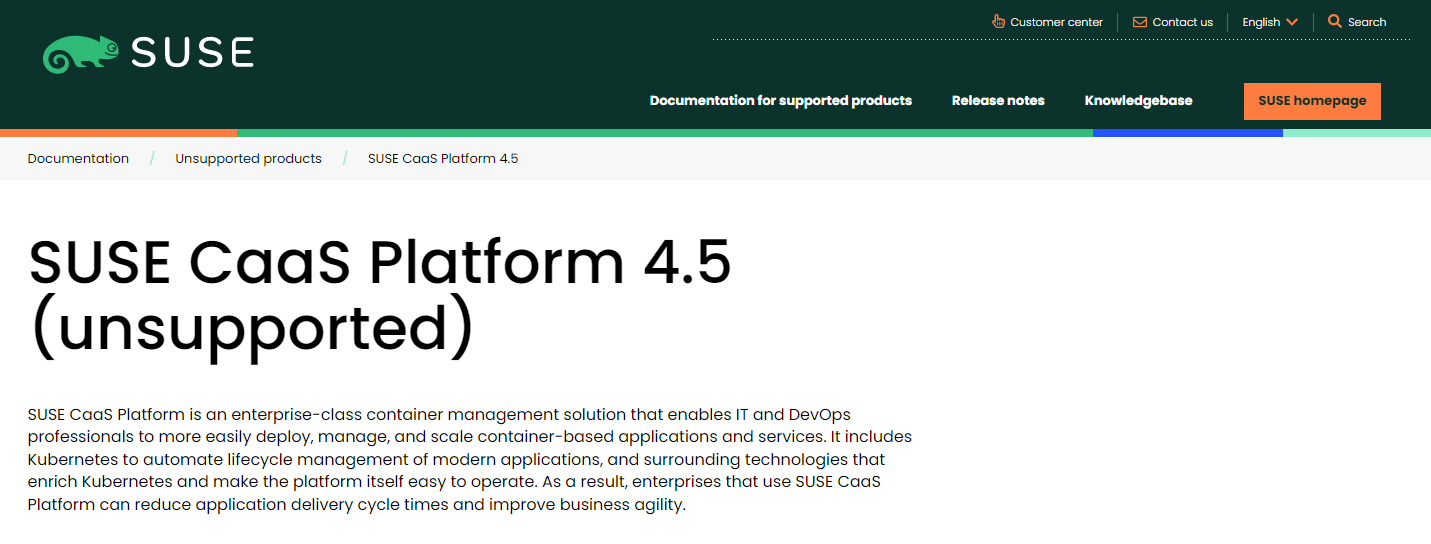Click the Contact us envelope icon
Viewport: 1431px width, 544px height.
(1140, 22)
